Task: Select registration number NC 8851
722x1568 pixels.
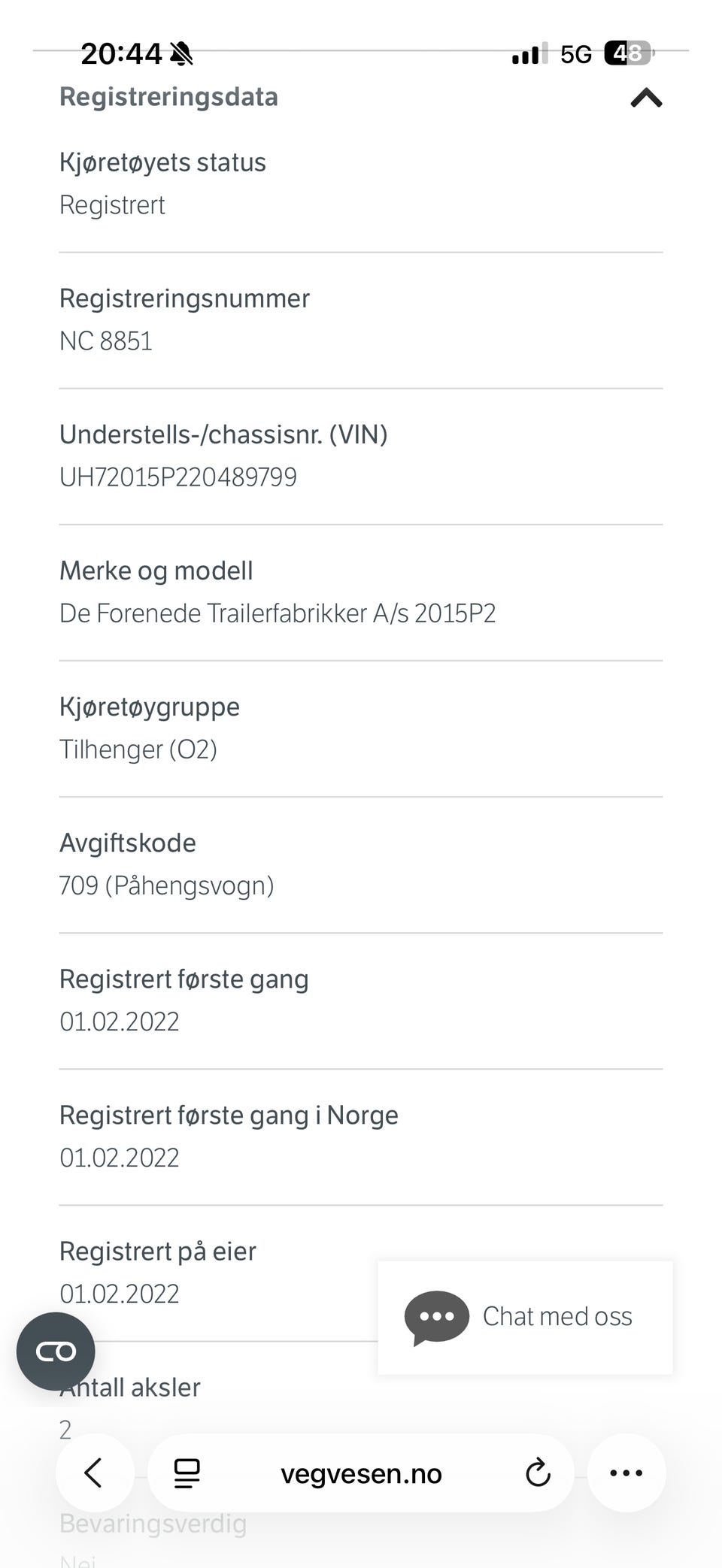Action: [106, 341]
